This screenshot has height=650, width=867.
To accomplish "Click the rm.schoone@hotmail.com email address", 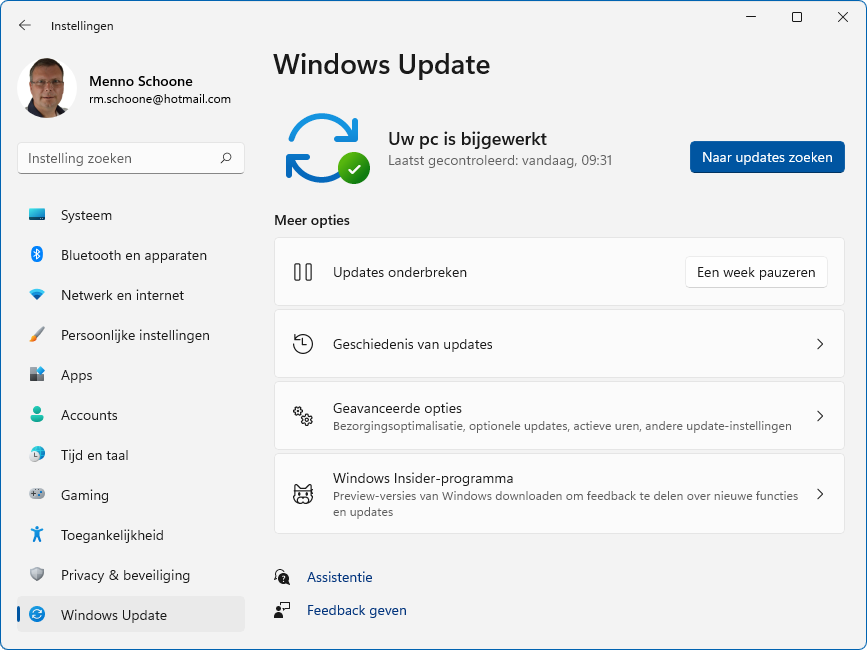I will 160,99.
